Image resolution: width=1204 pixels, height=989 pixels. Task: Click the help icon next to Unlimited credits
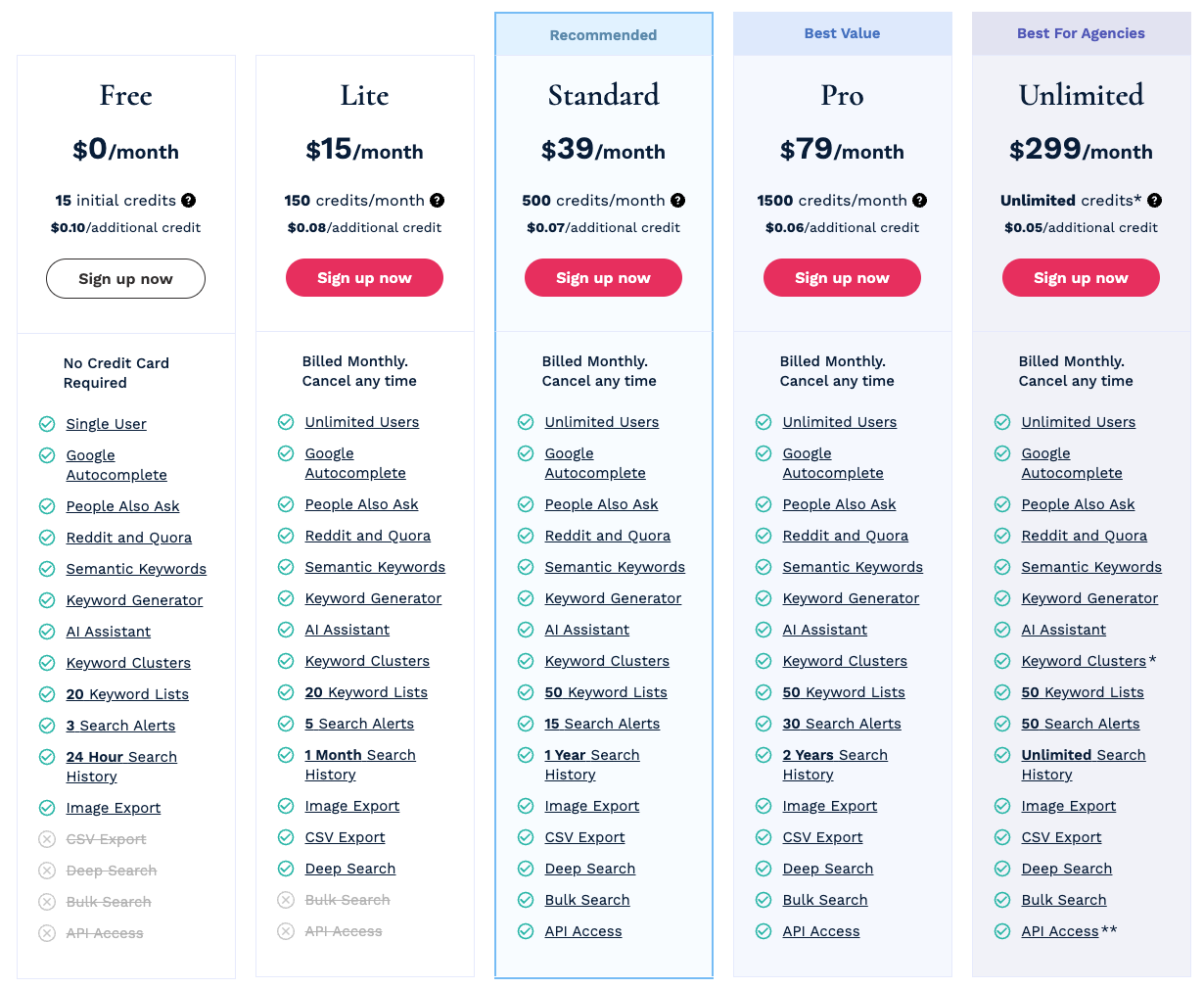[1154, 200]
